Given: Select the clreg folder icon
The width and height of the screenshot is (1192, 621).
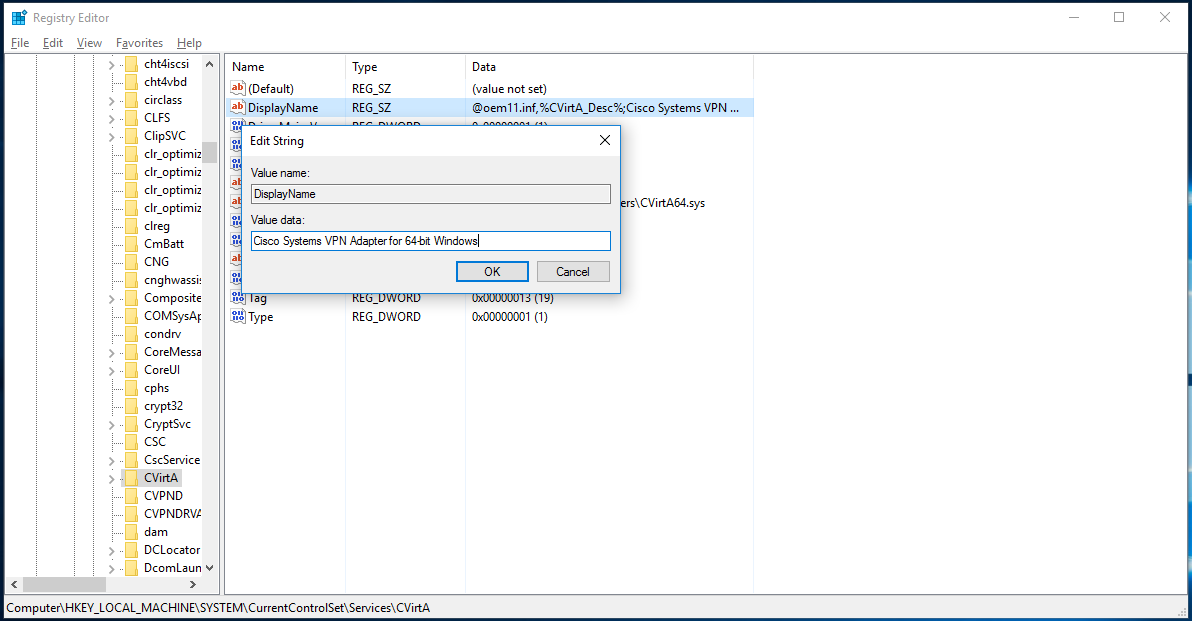Looking at the screenshot, I should 132,226.
